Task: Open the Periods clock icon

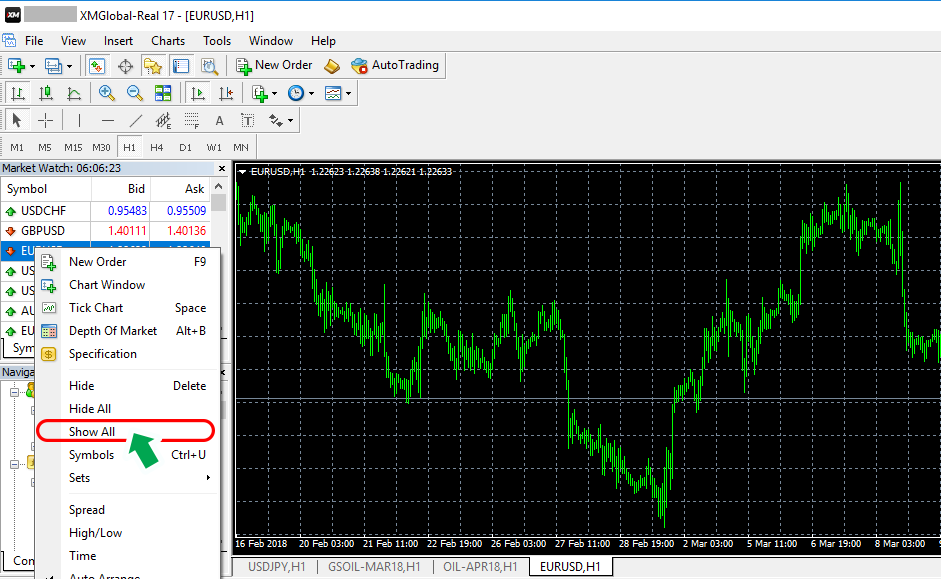Action: (x=296, y=93)
